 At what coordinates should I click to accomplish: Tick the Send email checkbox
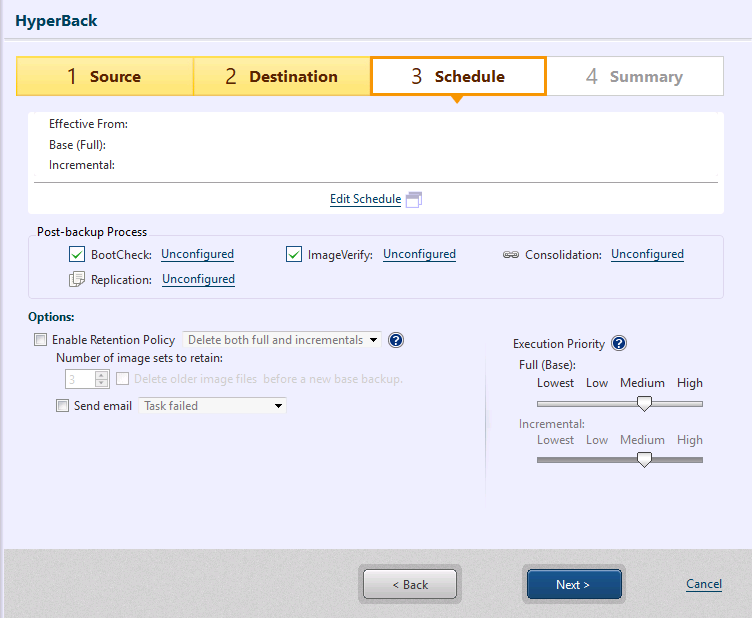coord(63,406)
